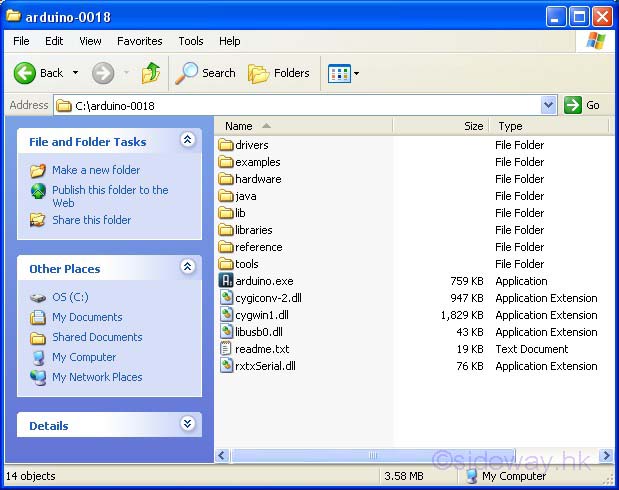Image resolution: width=619 pixels, height=490 pixels.
Task: Click My Computer in status bar
Action: (x=506, y=476)
